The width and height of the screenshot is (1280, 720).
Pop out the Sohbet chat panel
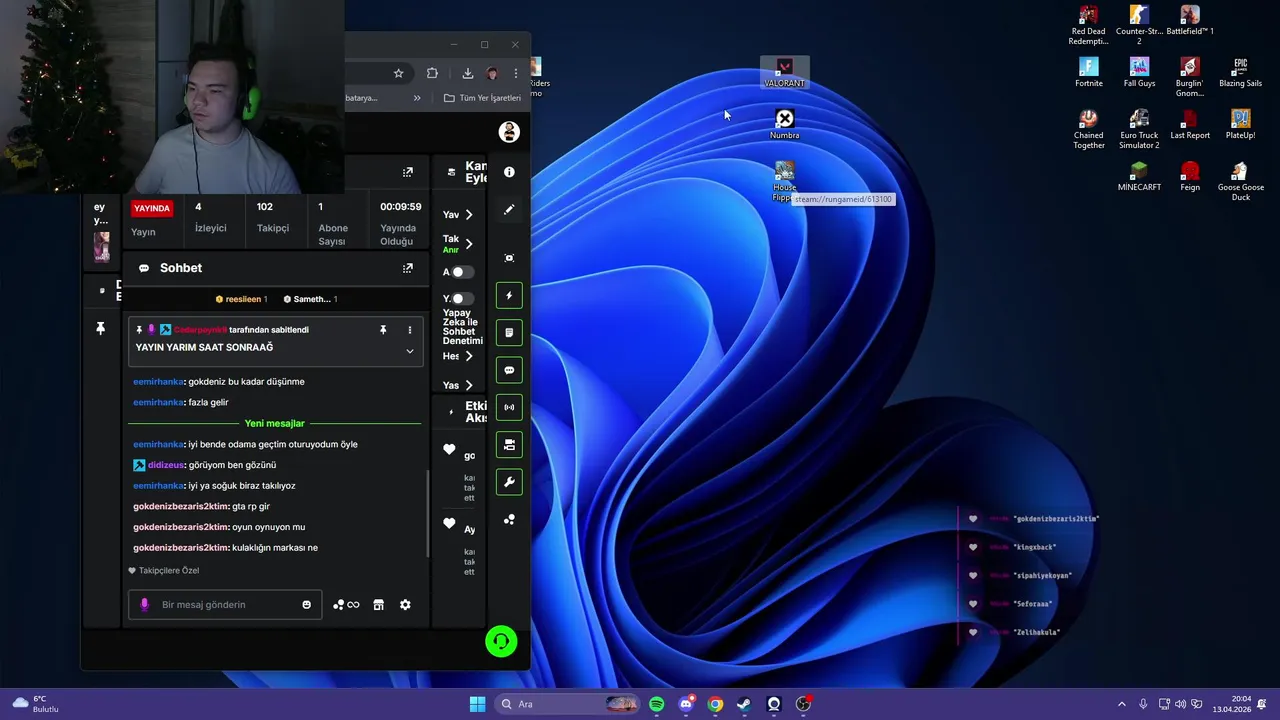(x=407, y=268)
